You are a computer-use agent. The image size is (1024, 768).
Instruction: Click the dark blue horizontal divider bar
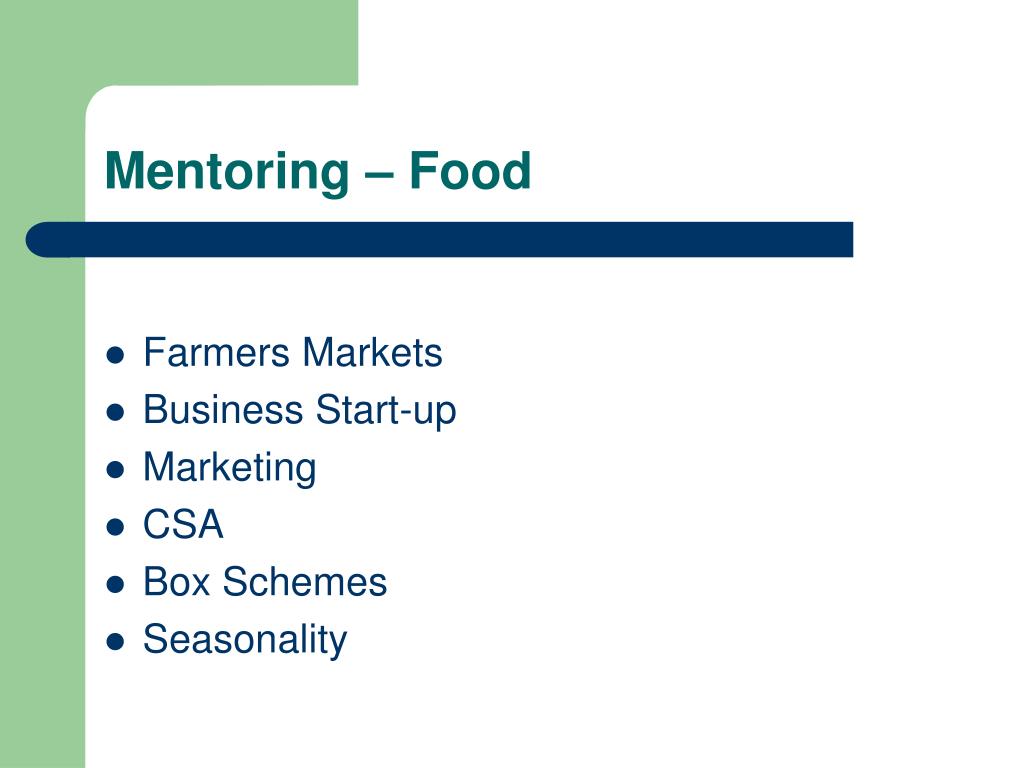point(439,240)
